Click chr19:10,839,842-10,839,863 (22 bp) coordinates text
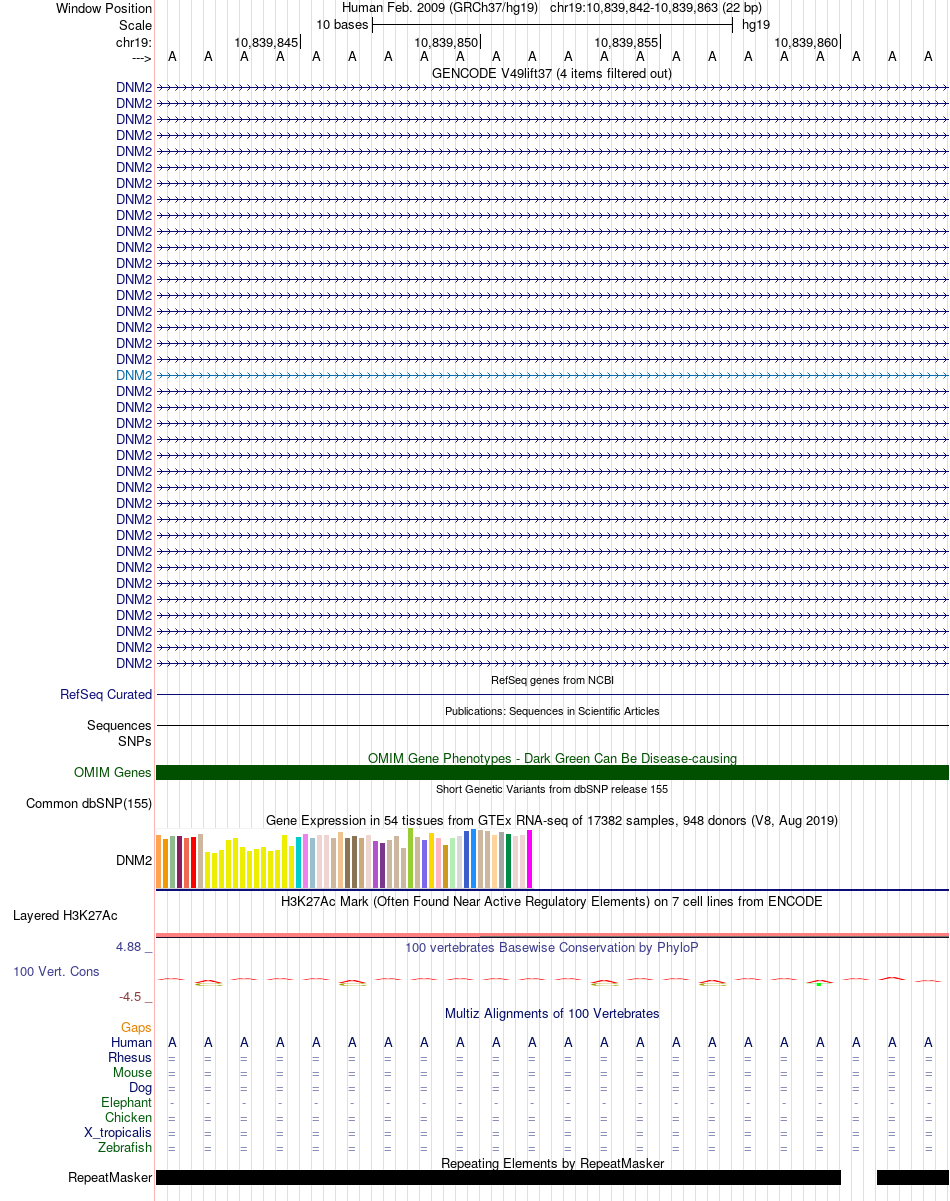The width and height of the screenshot is (950, 1201). (656, 8)
